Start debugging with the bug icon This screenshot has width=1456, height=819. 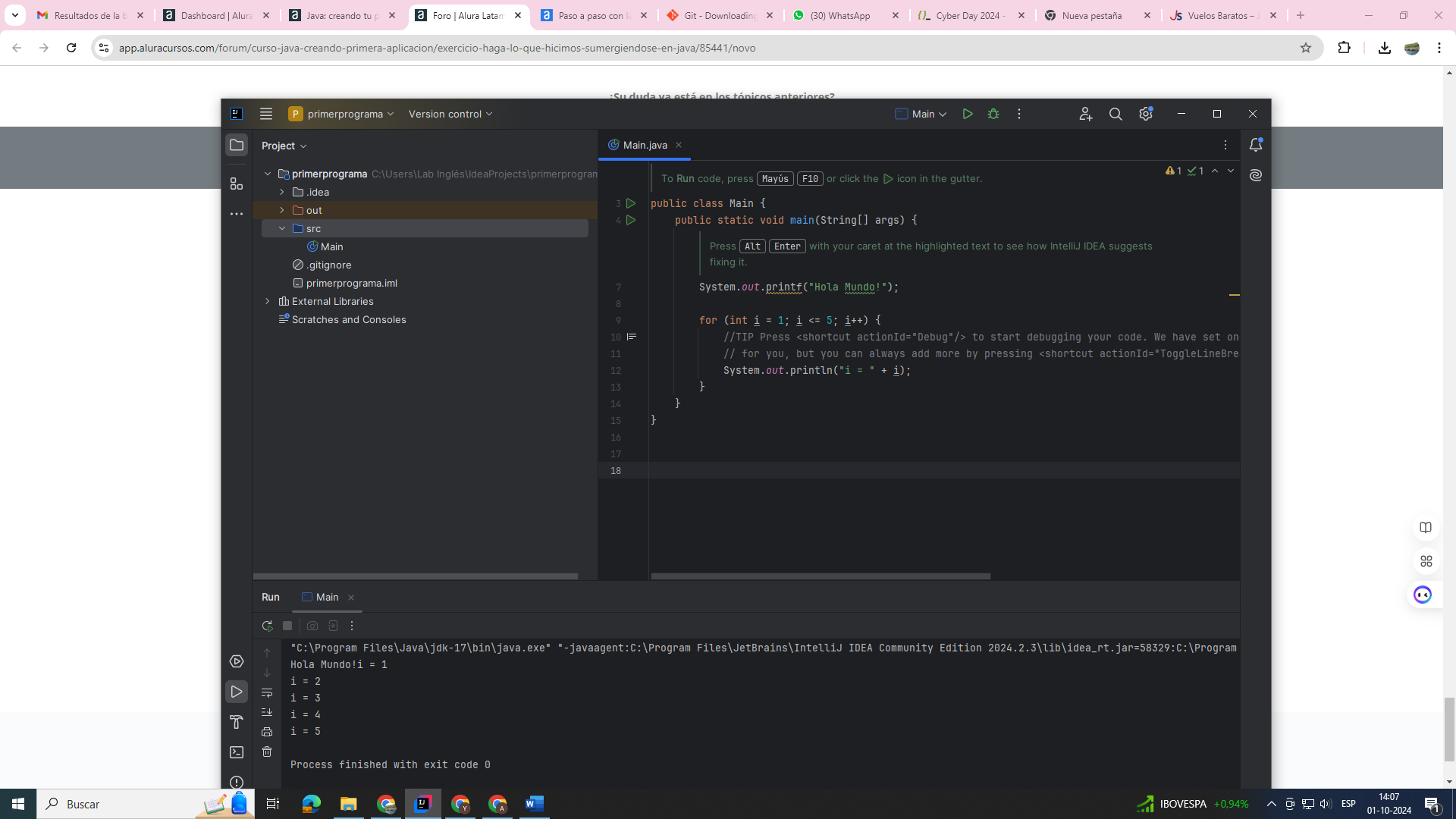click(x=993, y=114)
